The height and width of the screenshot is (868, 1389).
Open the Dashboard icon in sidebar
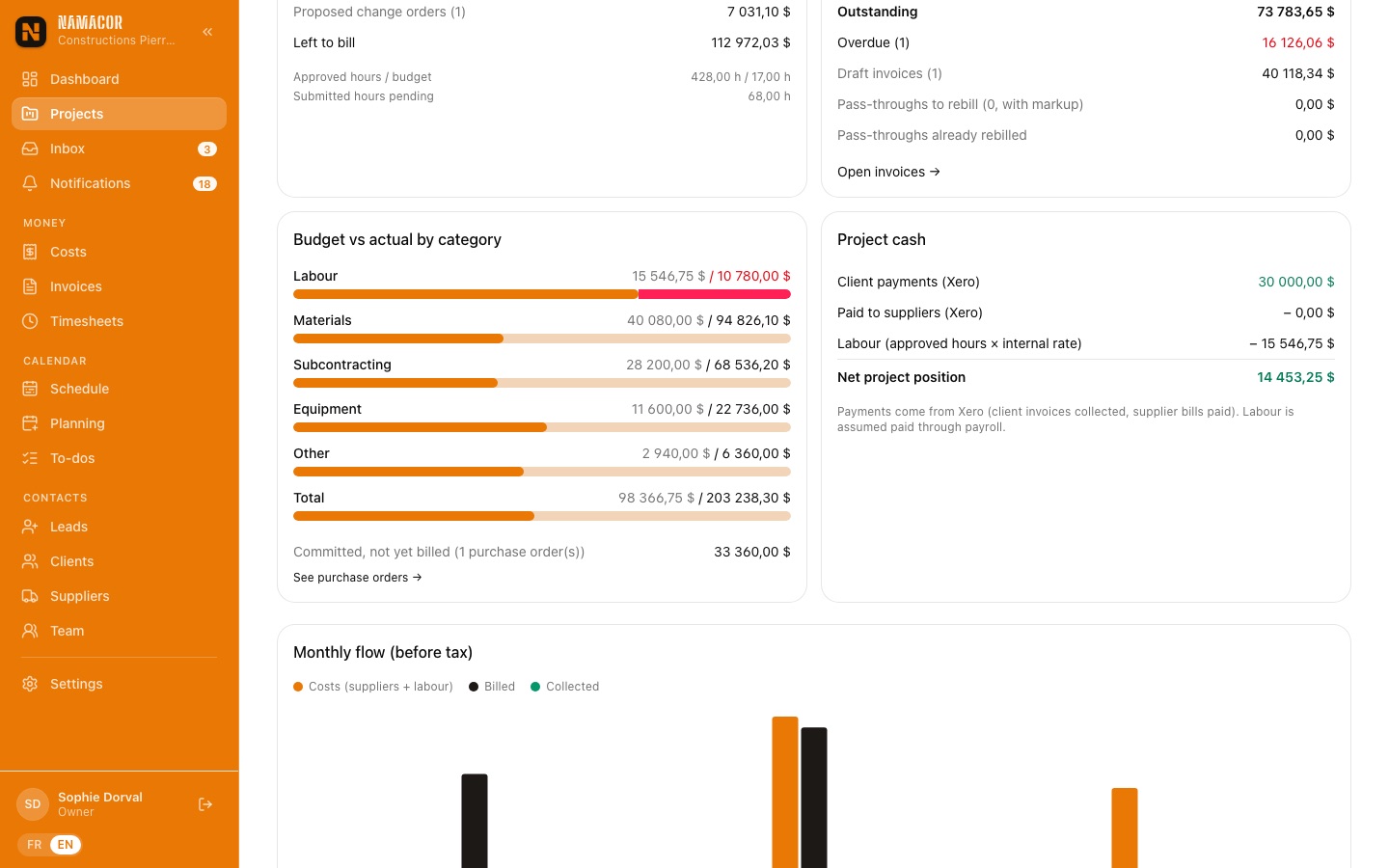[x=30, y=79]
